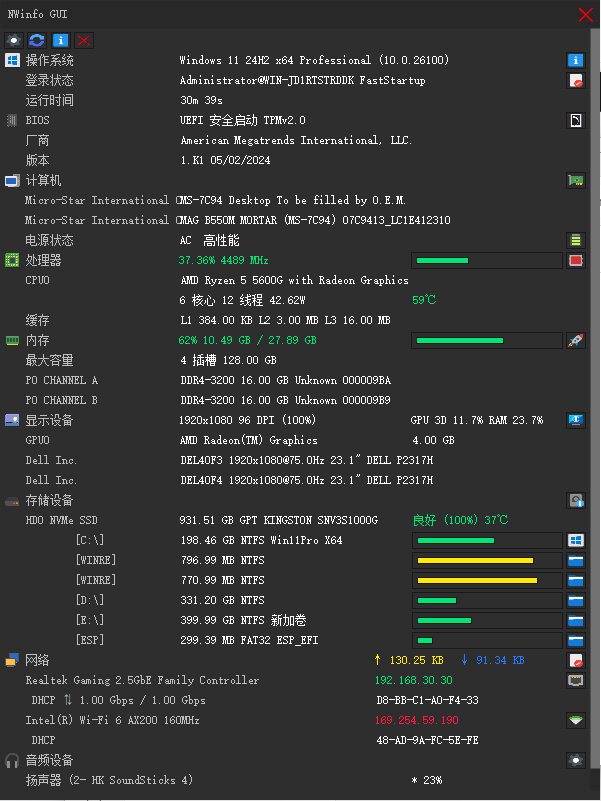
Task: Click the red icon on 处理器 row
Action: (x=576, y=261)
